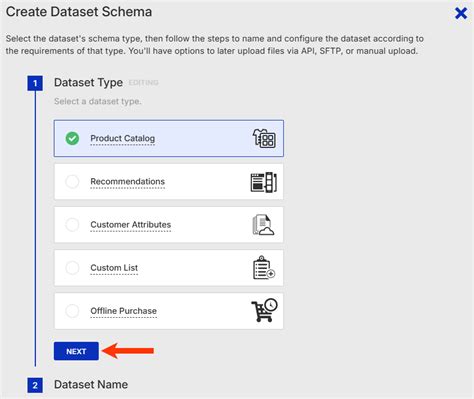Screen dimensions: 474x399
Task: Click the Recommendations label text
Action: [x=128, y=182]
